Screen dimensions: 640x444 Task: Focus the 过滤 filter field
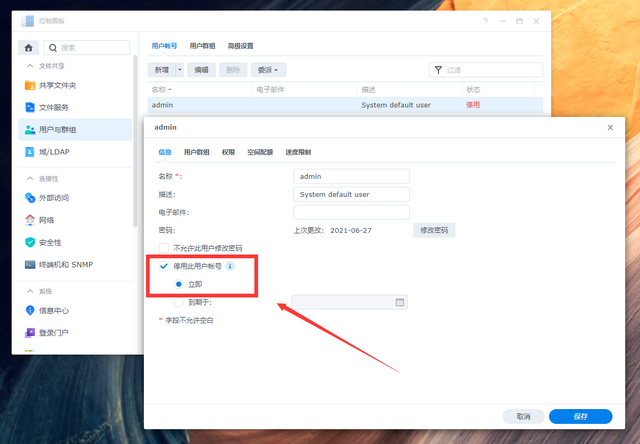[x=486, y=70]
